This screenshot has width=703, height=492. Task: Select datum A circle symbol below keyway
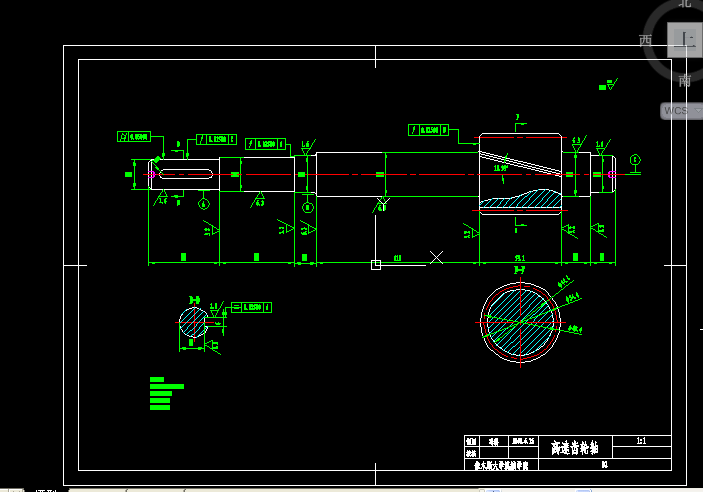(x=204, y=204)
